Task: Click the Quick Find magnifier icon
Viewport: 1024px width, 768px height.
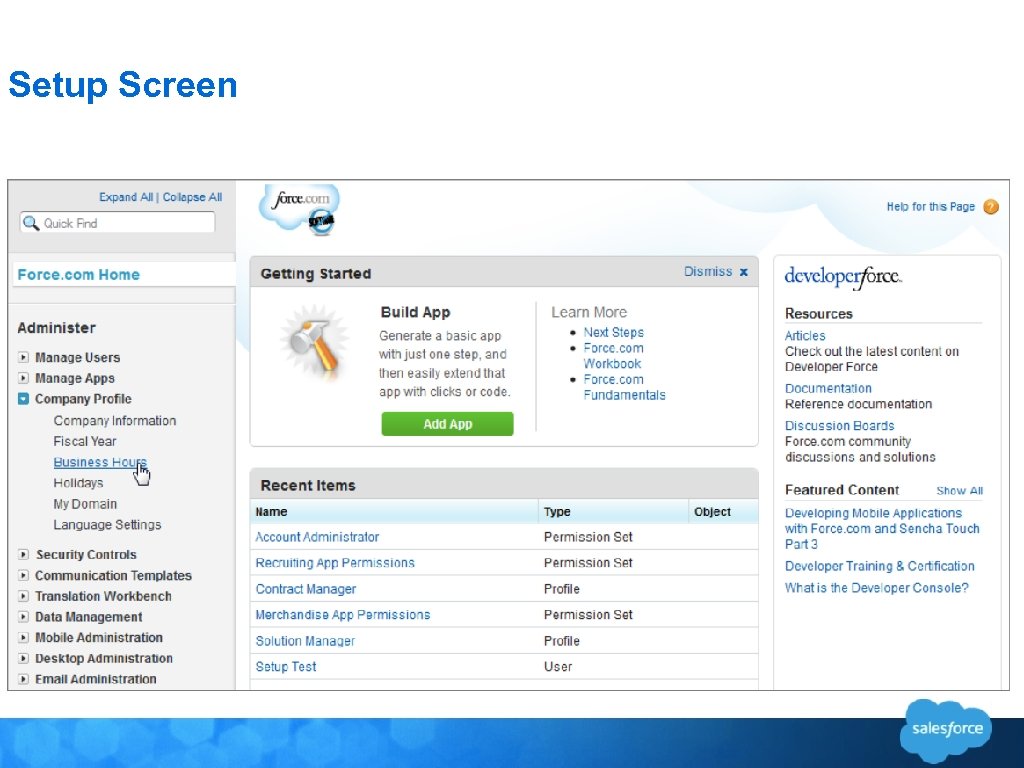Action: tap(31, 223)
